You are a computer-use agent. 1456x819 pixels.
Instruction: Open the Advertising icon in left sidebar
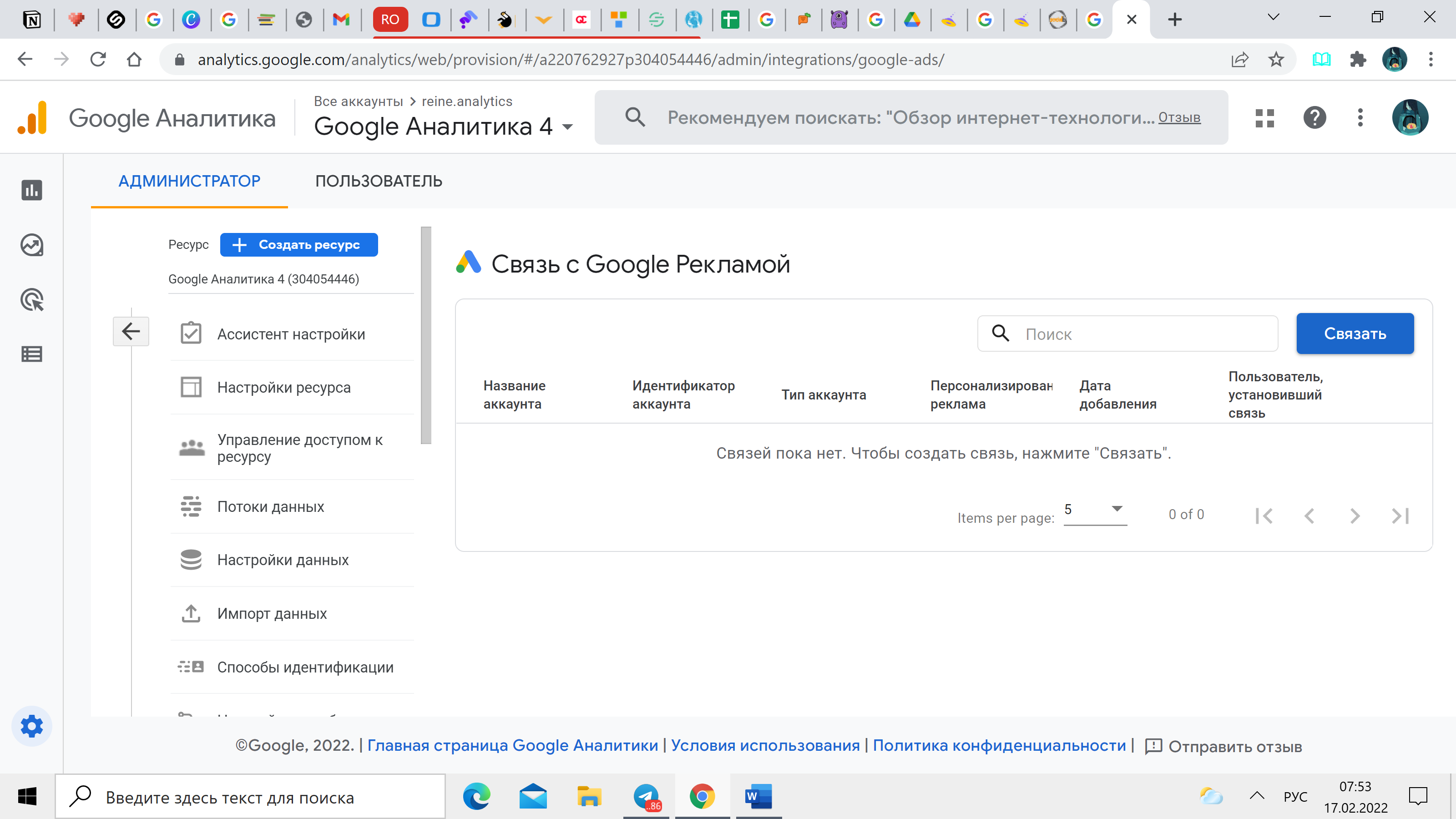point(32,299)
